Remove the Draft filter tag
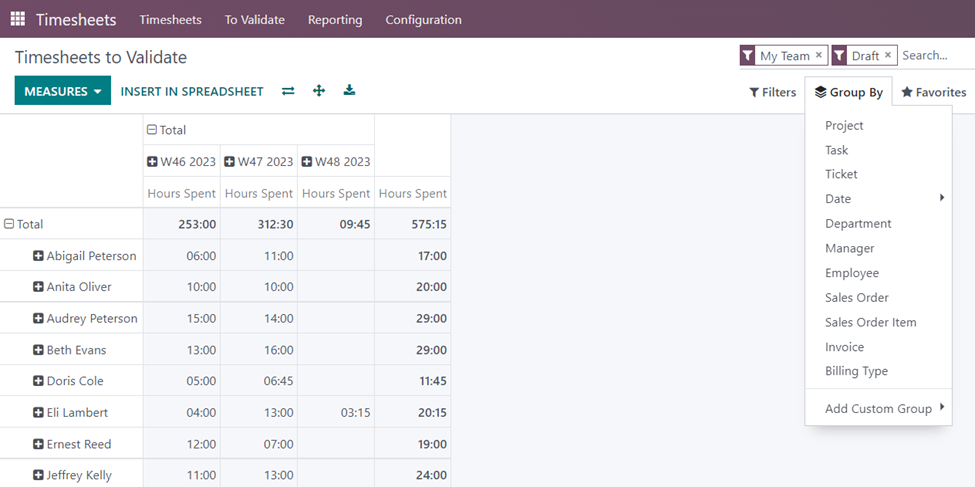The width and height of the screenshot is (975, 487). [888, 56]
